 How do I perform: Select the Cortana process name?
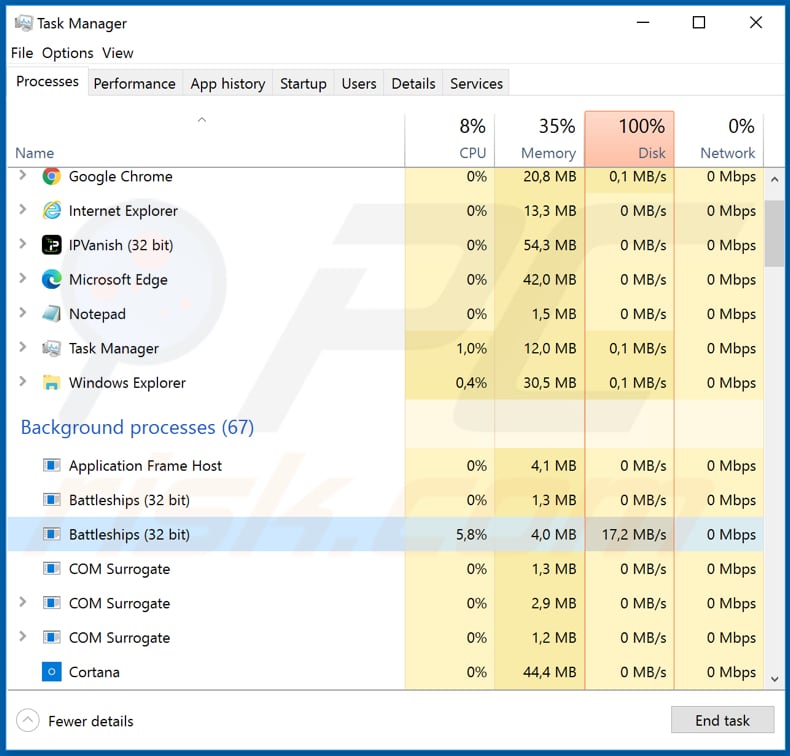[94, 672]
